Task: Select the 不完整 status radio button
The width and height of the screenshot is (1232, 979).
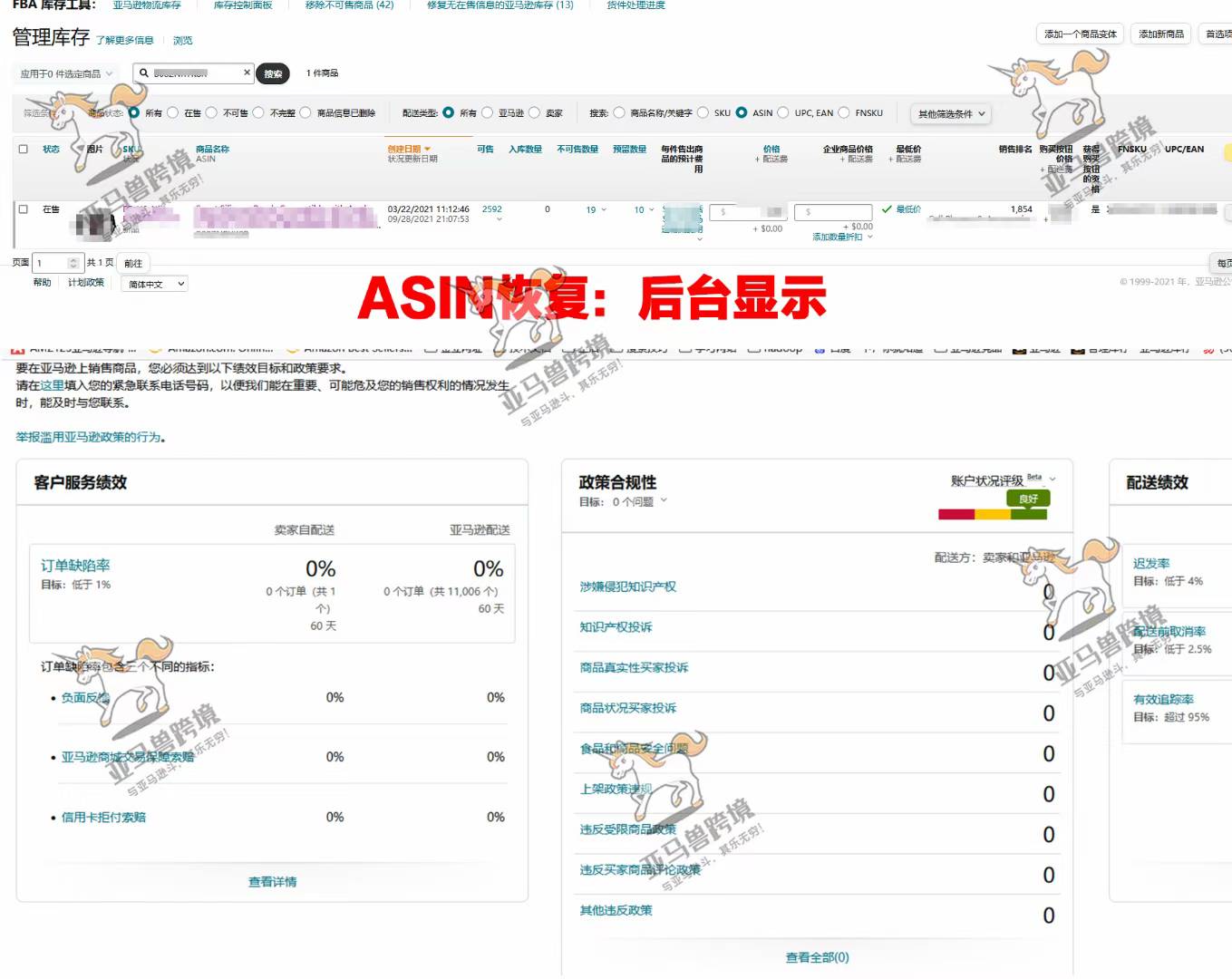Action: [x=258, y=113]
